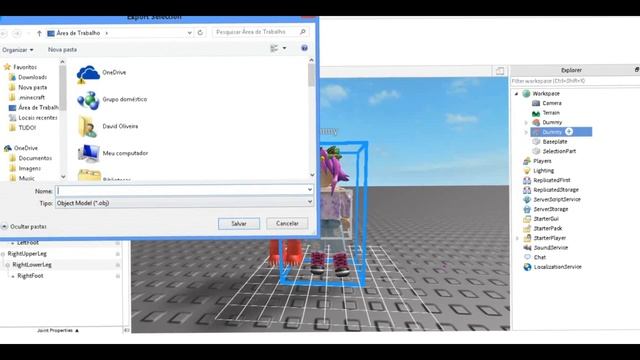The image size is (640, 360).
Task: Open the Organizar dropdown menu
Action: 18,50
